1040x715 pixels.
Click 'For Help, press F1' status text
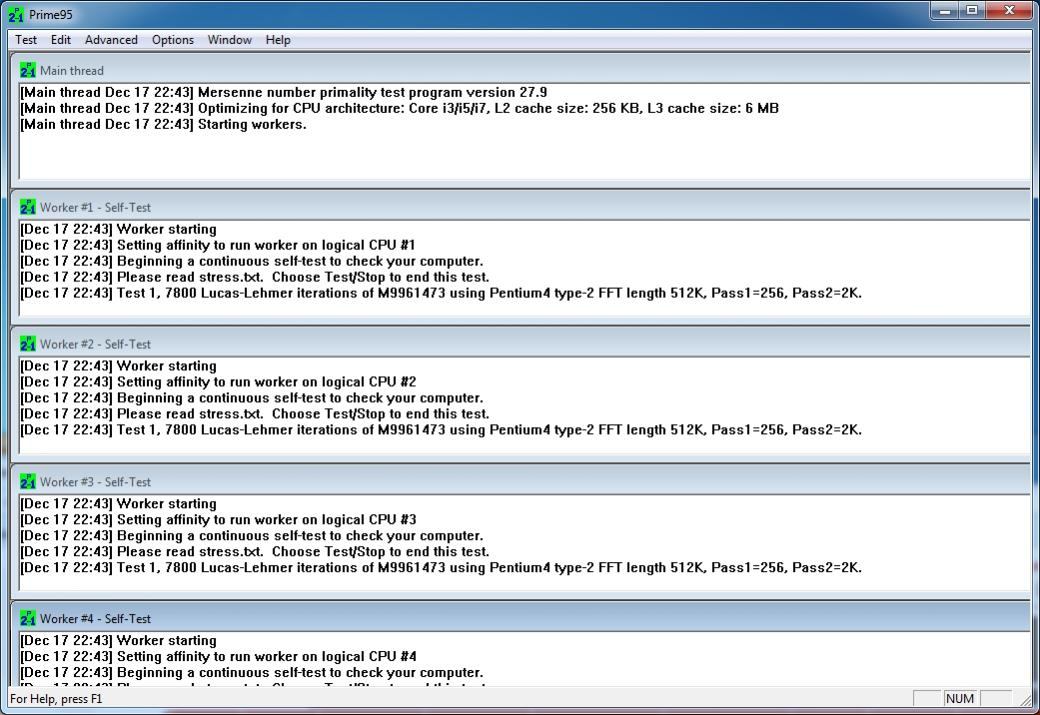click(x=56, y=698)
